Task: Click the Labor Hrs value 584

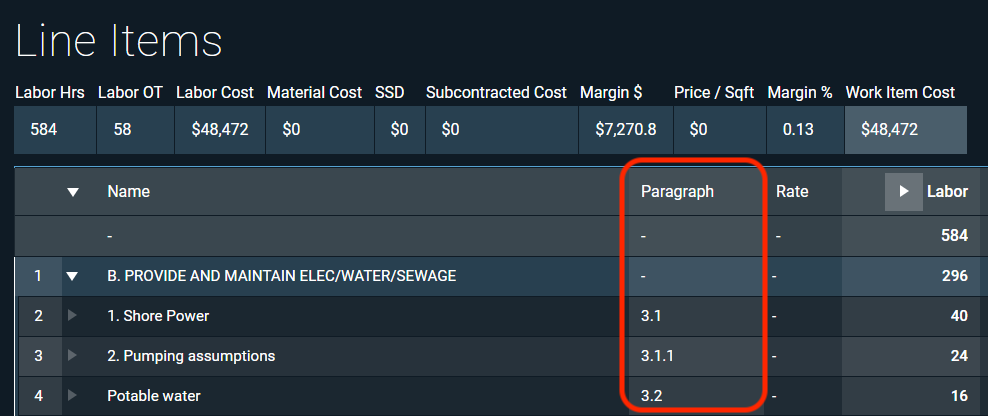Action: [44, 130]
